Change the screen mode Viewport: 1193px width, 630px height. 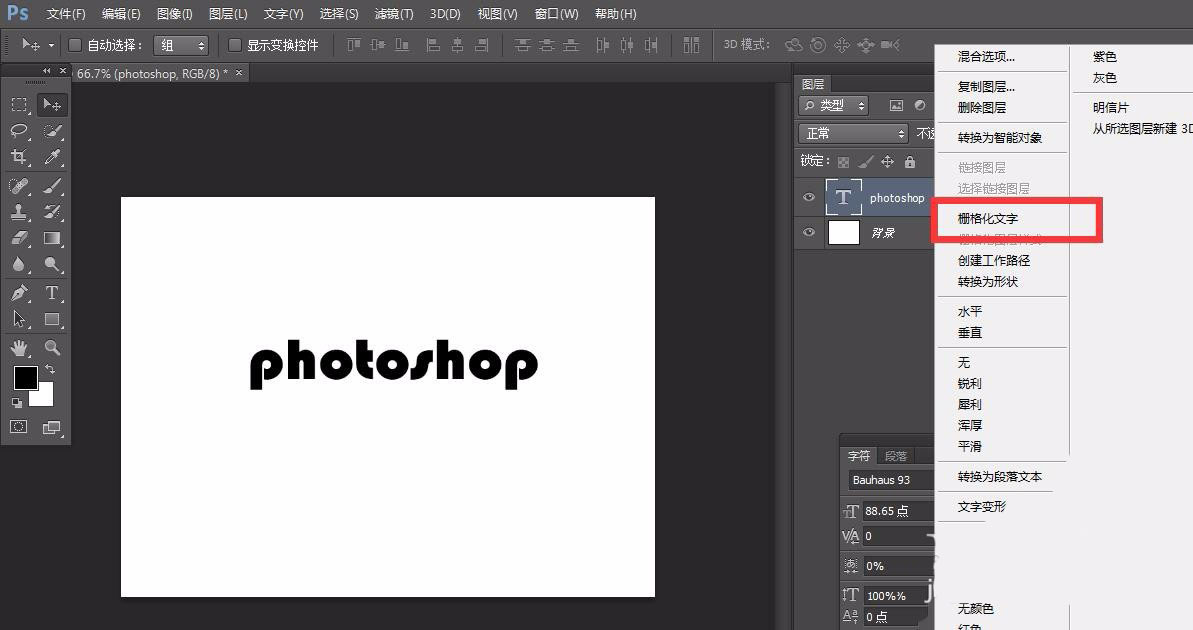click(x=52, y=427)
